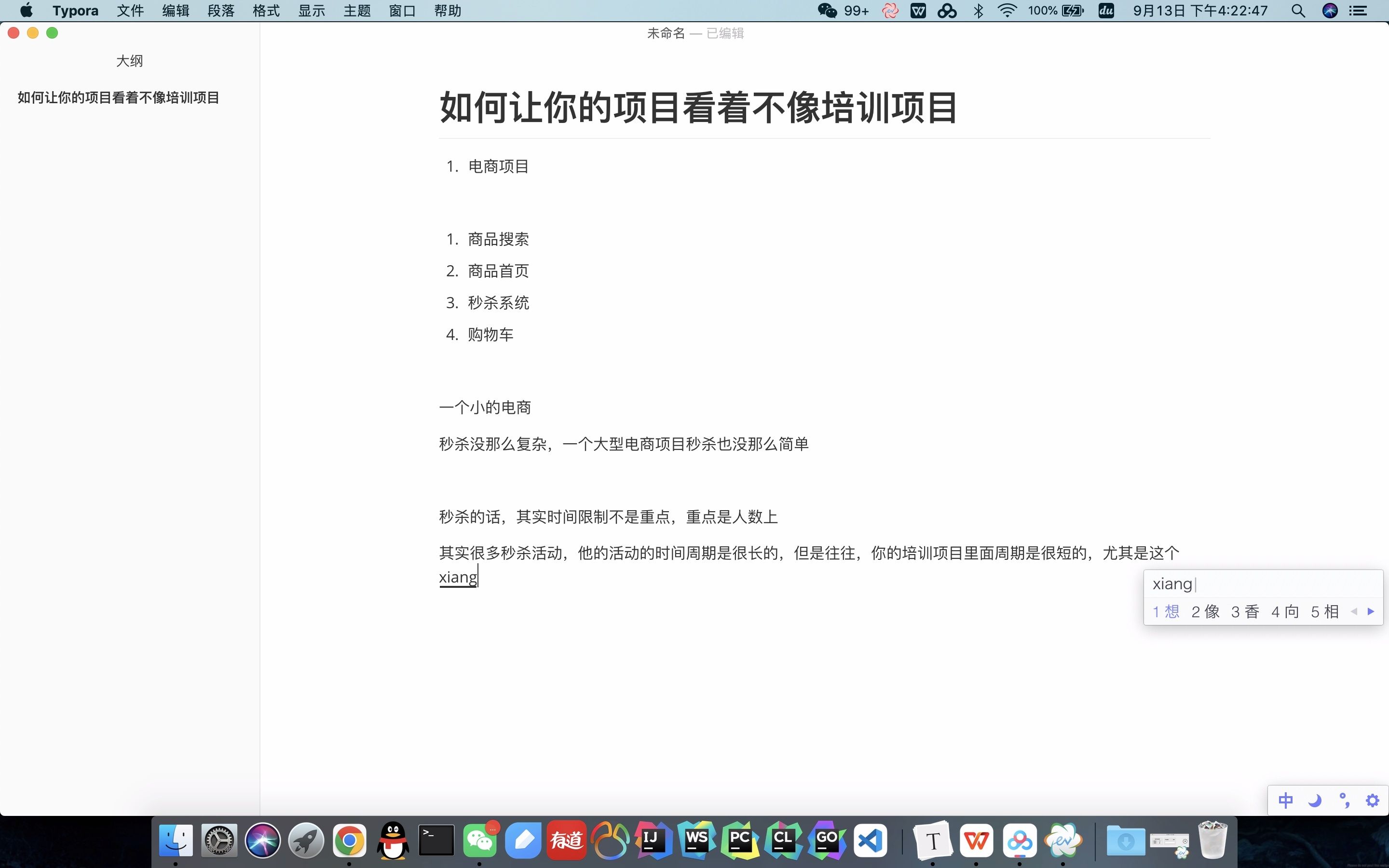Image resolution: width=1389 pixels, height=868 pixels.
Task: Click the WPS Writer dock icon
Action: 975,840
